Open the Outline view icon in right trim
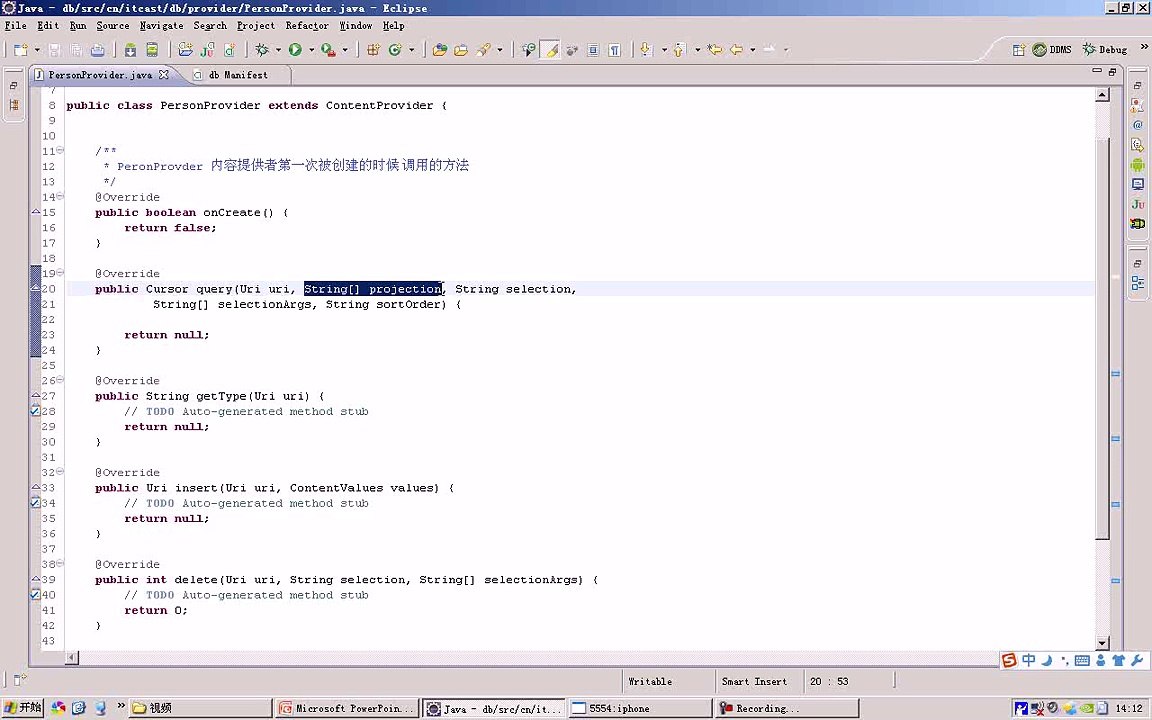1152x720 pixels. (x=1137, y=283)
